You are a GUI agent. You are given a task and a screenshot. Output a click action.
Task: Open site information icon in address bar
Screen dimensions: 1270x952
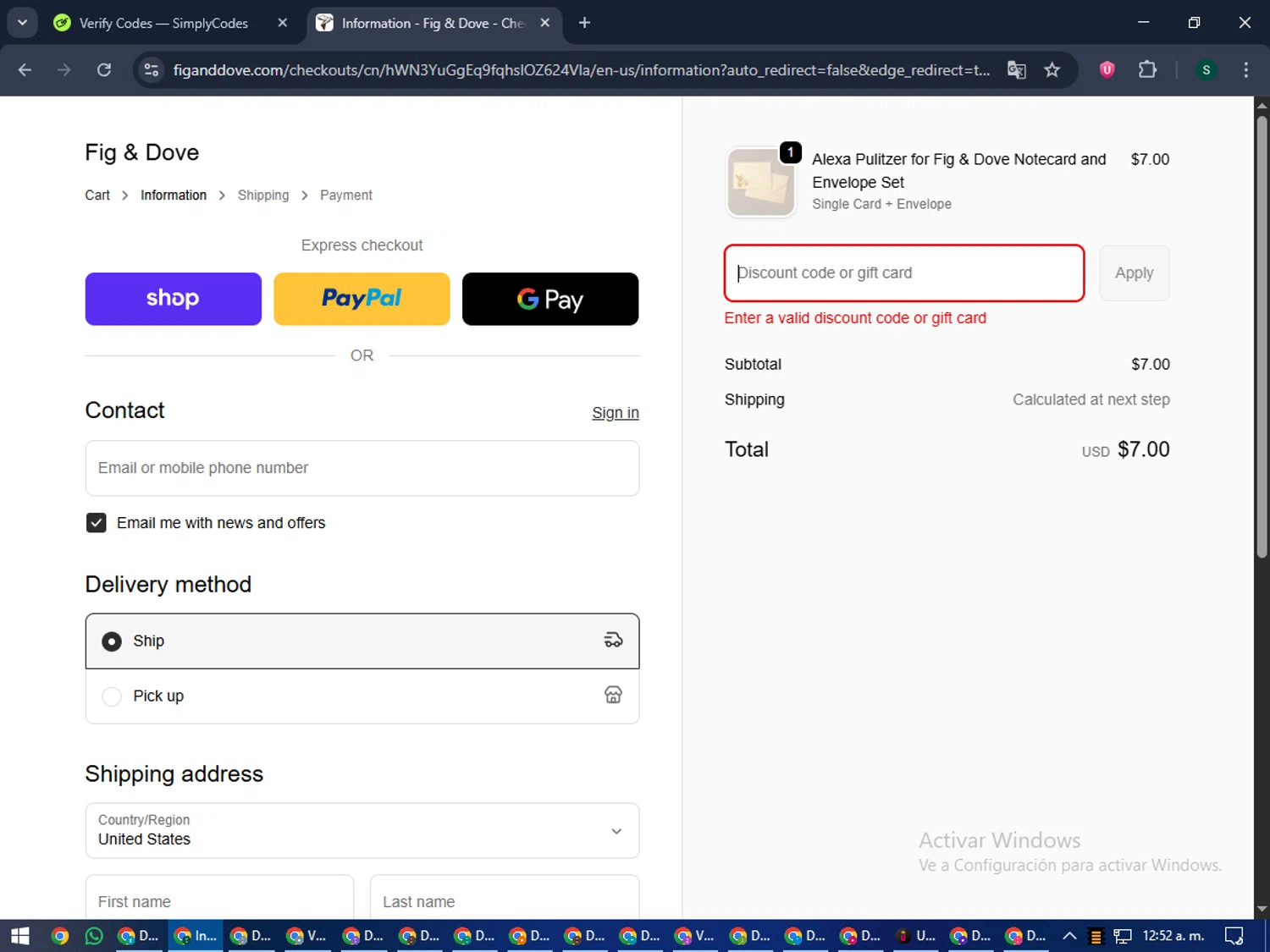point(152,69)
